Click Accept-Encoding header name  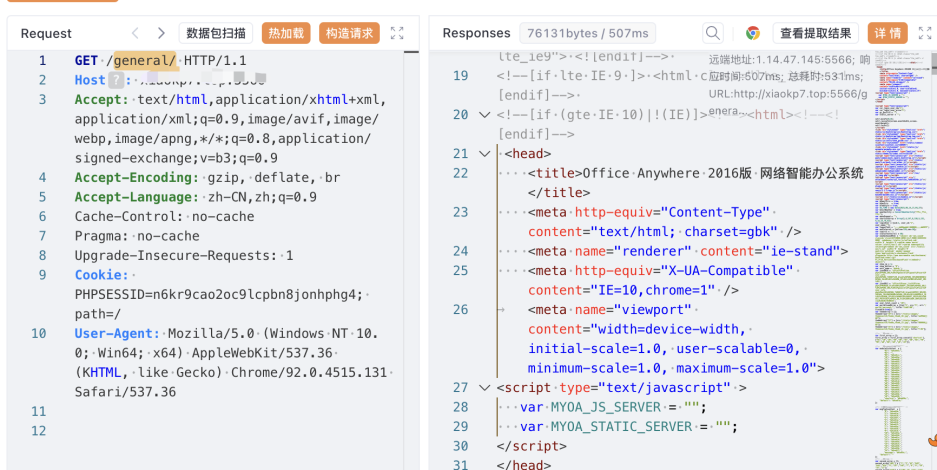click(137, 177)
